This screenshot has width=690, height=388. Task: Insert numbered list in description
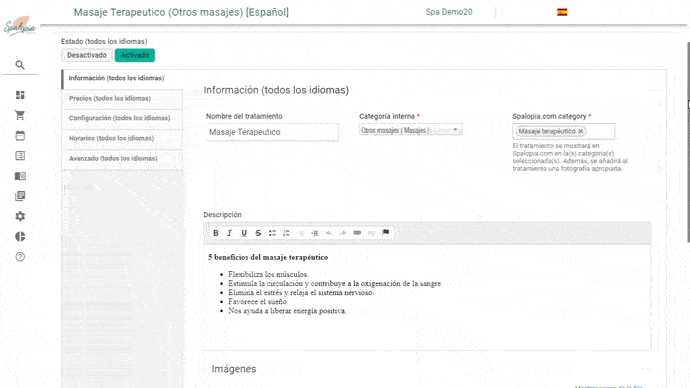point(286,233)
